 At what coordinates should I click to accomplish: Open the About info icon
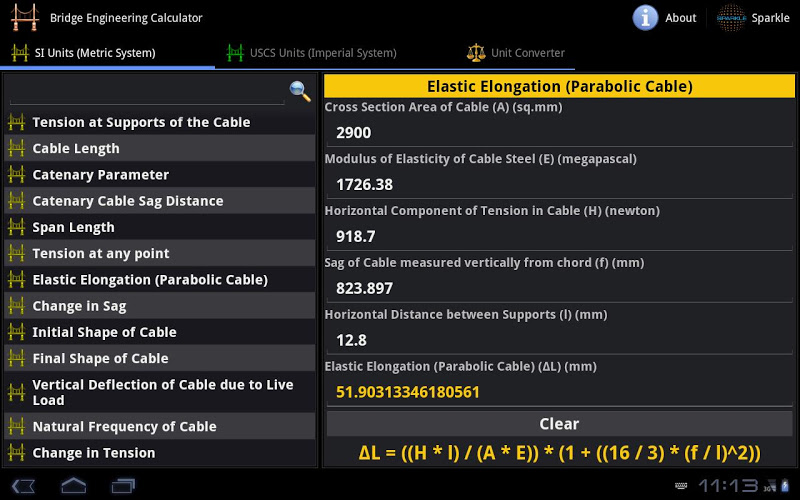tap(645, 18)
